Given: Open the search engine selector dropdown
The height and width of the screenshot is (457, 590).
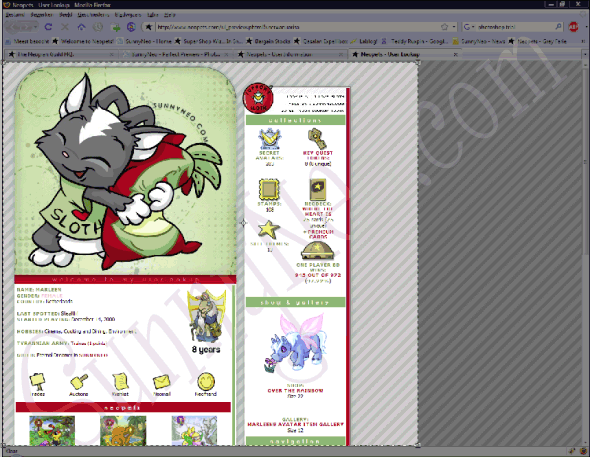Looking at the screenshot, I should click(x=469, y=27).
